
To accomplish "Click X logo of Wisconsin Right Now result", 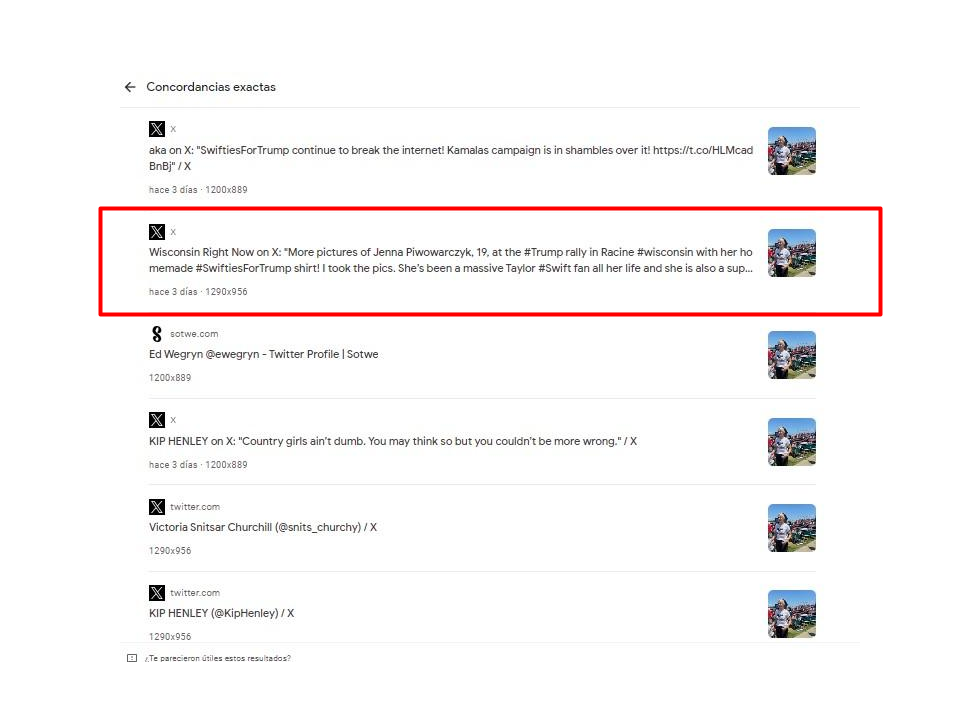I will point(157,231).
